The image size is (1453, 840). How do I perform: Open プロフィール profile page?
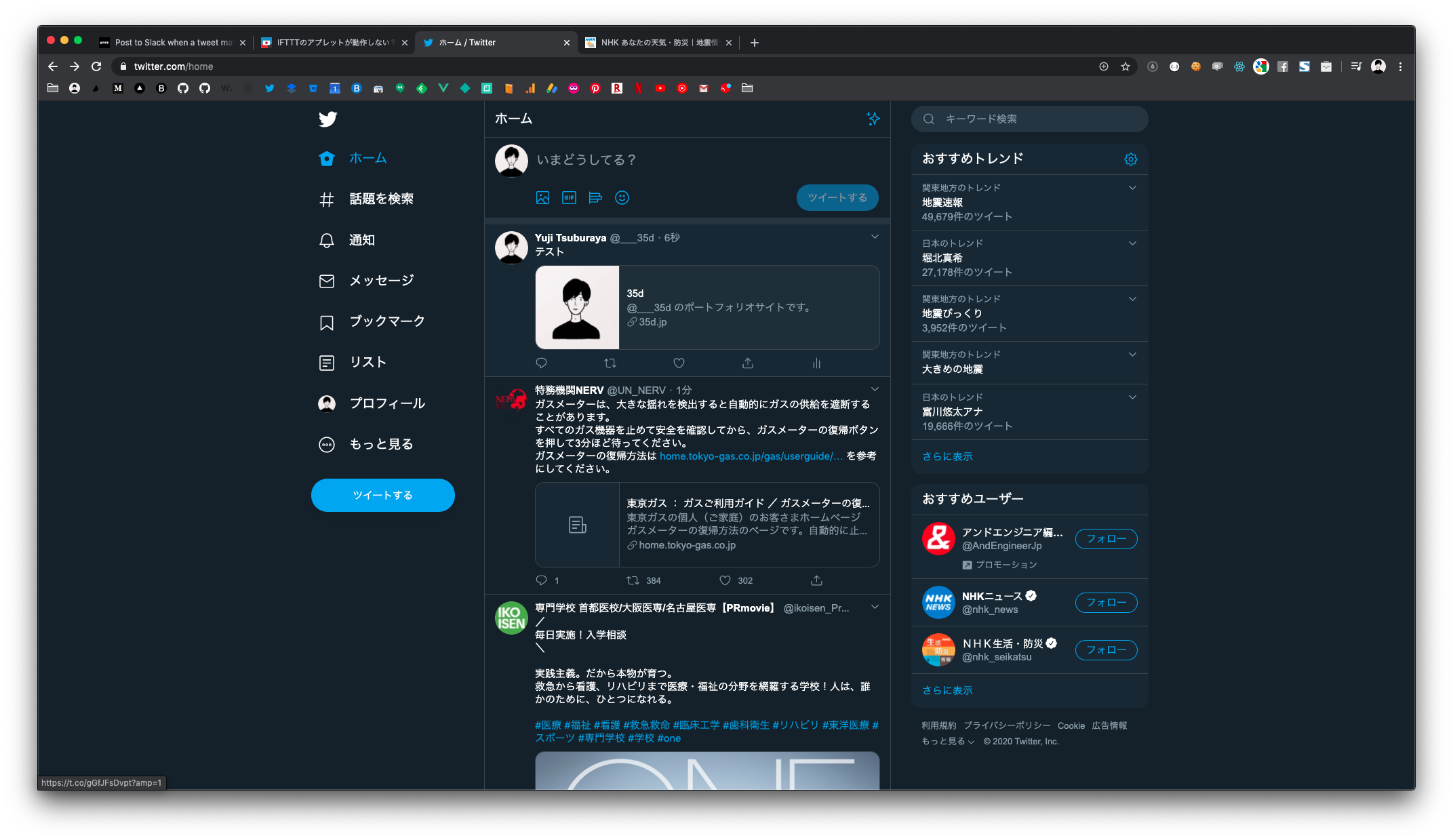(x=372, y=403)
